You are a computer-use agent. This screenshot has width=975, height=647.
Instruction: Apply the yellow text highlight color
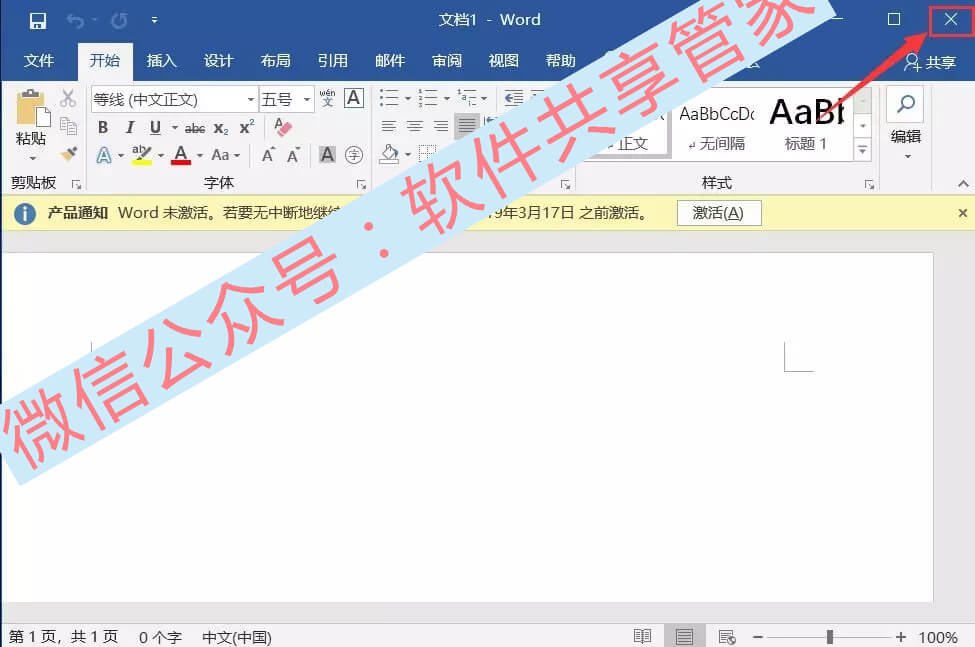142,155
